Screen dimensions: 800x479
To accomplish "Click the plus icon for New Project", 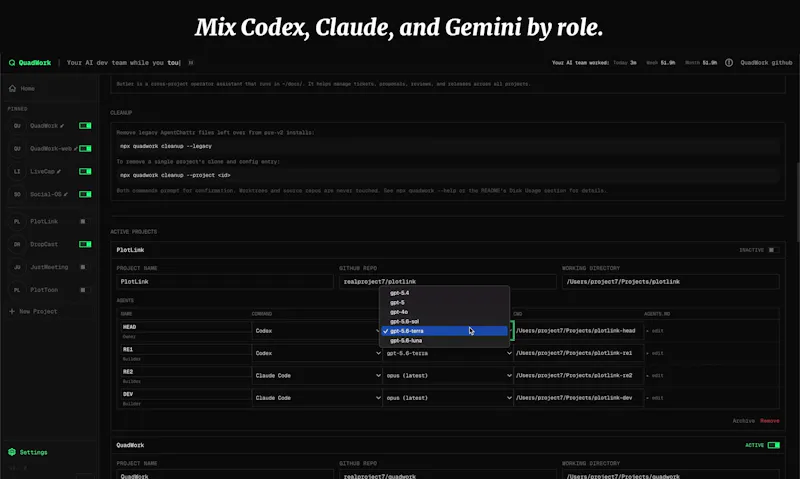I will (x=12, y=311).
